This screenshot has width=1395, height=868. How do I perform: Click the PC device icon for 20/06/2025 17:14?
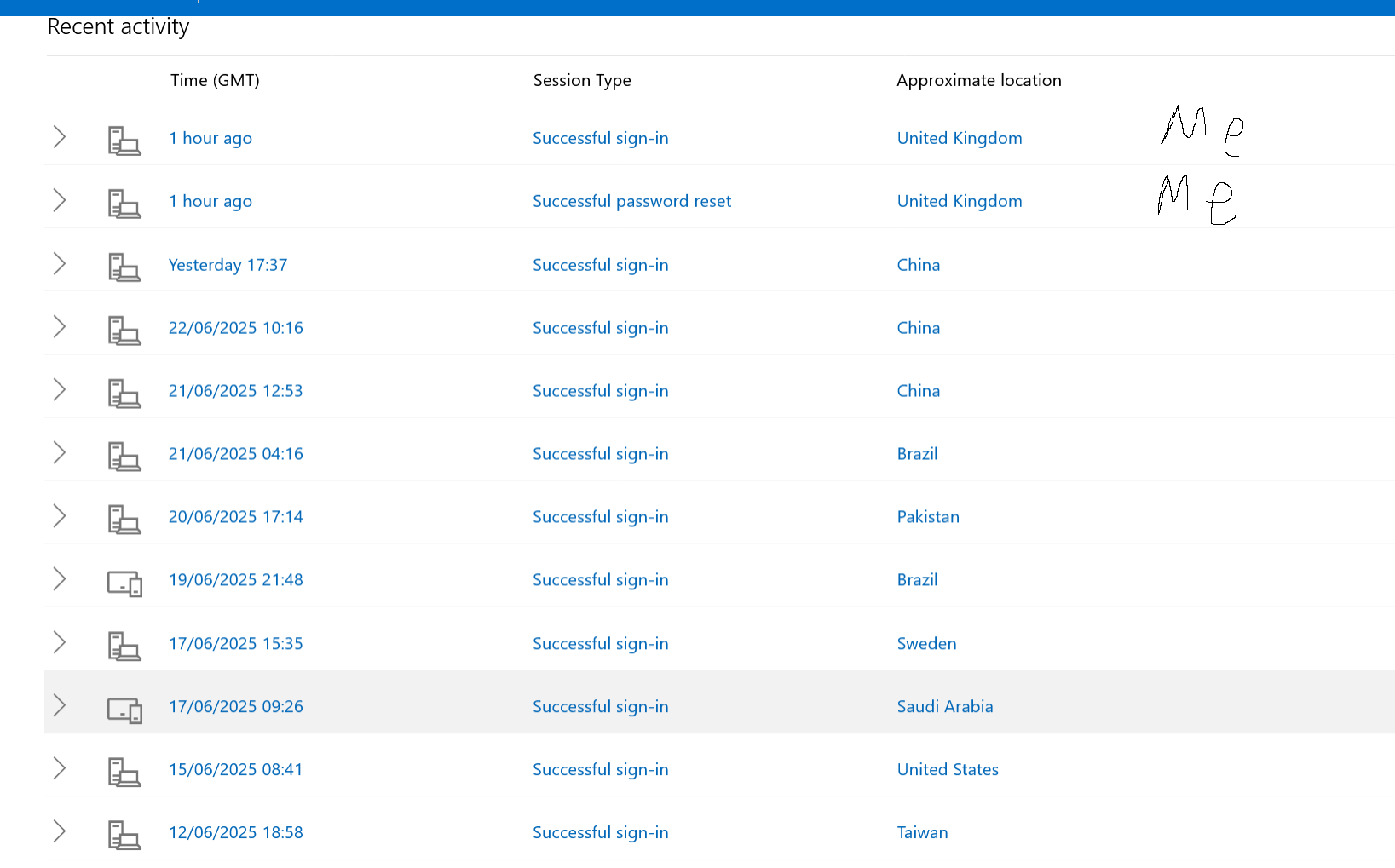pyautogui.click(x=124, y=519)
